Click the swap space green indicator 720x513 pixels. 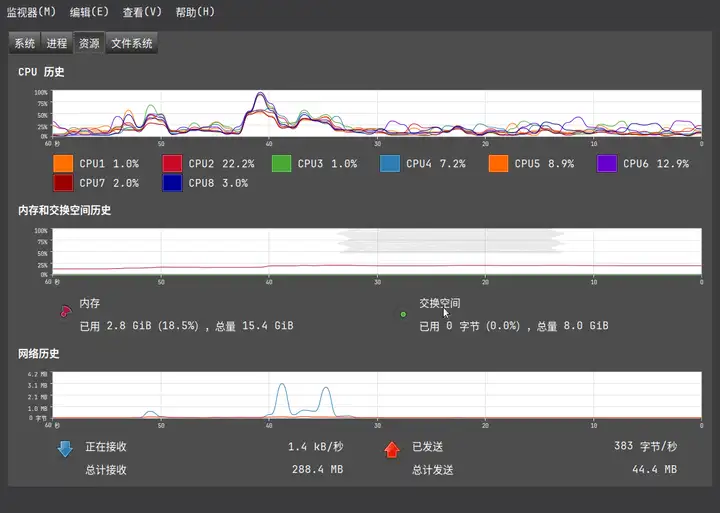click(403, 315)
